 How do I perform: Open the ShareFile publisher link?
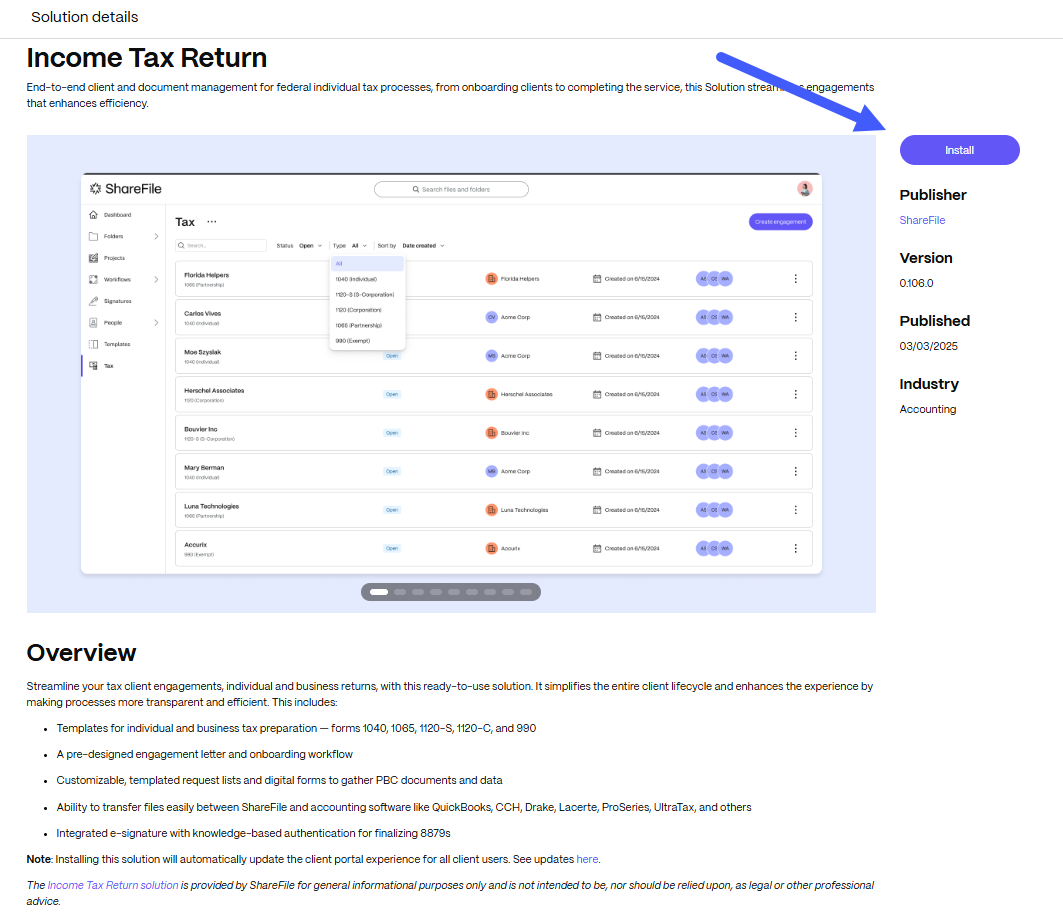click(922, 220)
